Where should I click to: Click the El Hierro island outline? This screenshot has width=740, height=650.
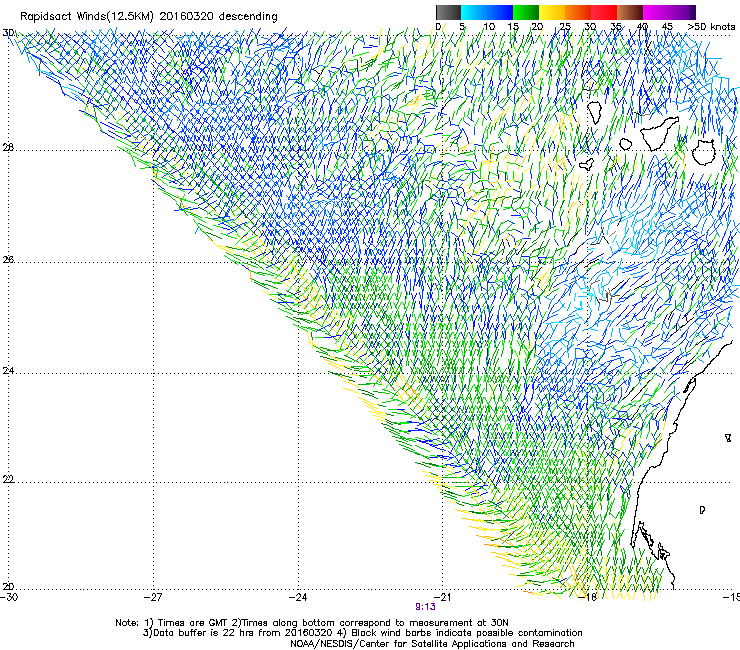[587, 164]
